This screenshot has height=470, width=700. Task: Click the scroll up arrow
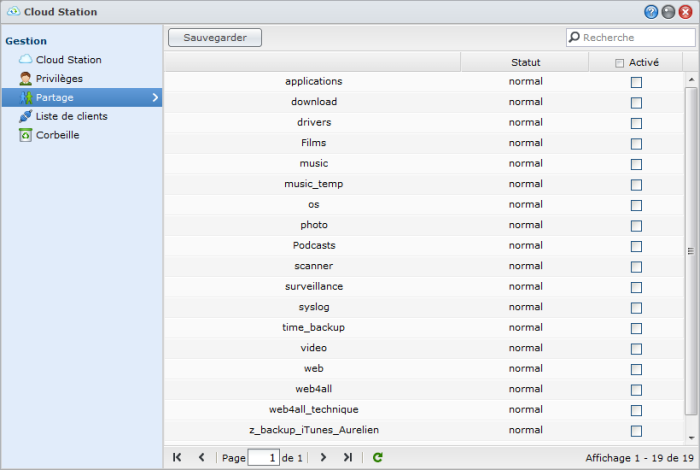[691, 79]
